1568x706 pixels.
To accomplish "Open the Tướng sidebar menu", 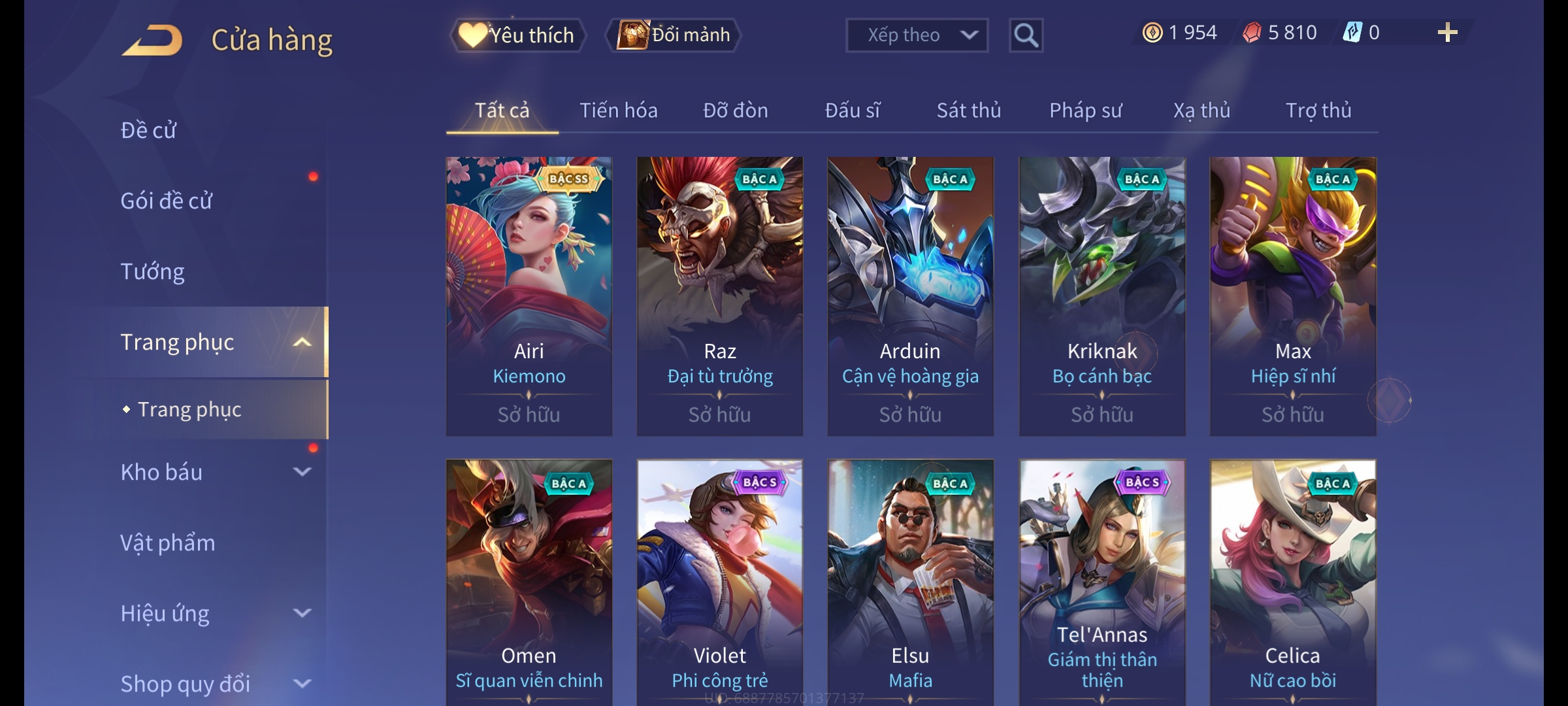I will coord(152,271).
